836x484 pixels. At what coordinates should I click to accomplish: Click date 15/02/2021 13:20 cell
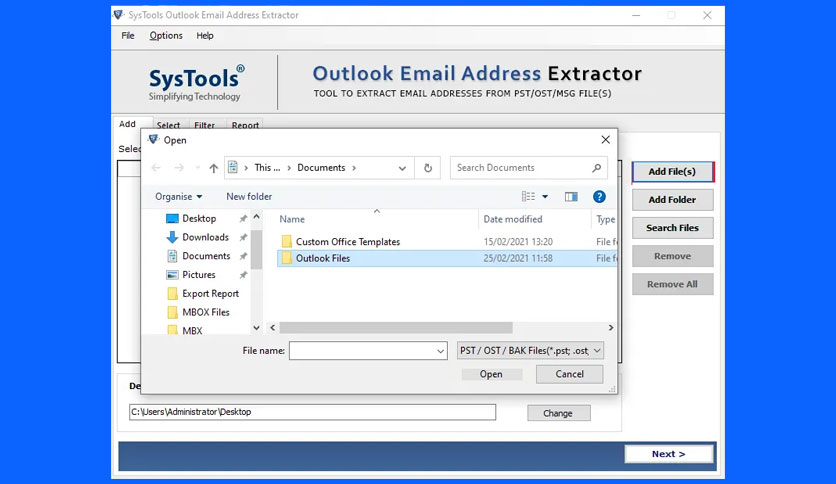click(518, 241)
